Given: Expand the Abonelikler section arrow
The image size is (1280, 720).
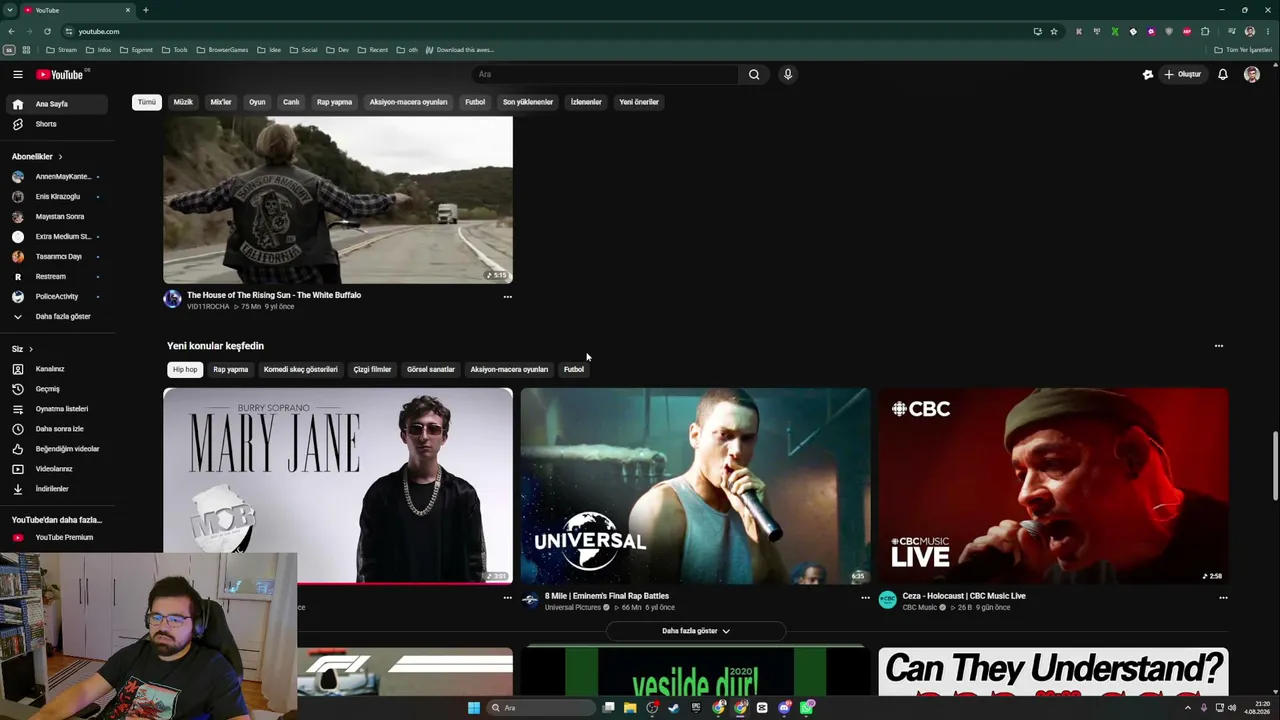Looking at the screenshot, I should 60,157.
